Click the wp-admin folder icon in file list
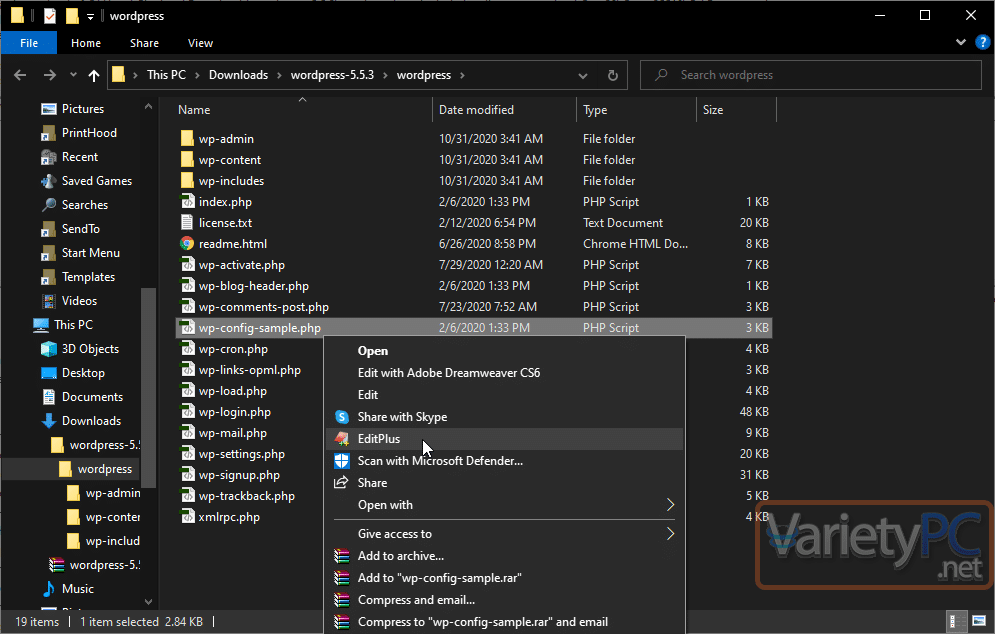This screenshot has width=995, height=634. coord(187,138)
